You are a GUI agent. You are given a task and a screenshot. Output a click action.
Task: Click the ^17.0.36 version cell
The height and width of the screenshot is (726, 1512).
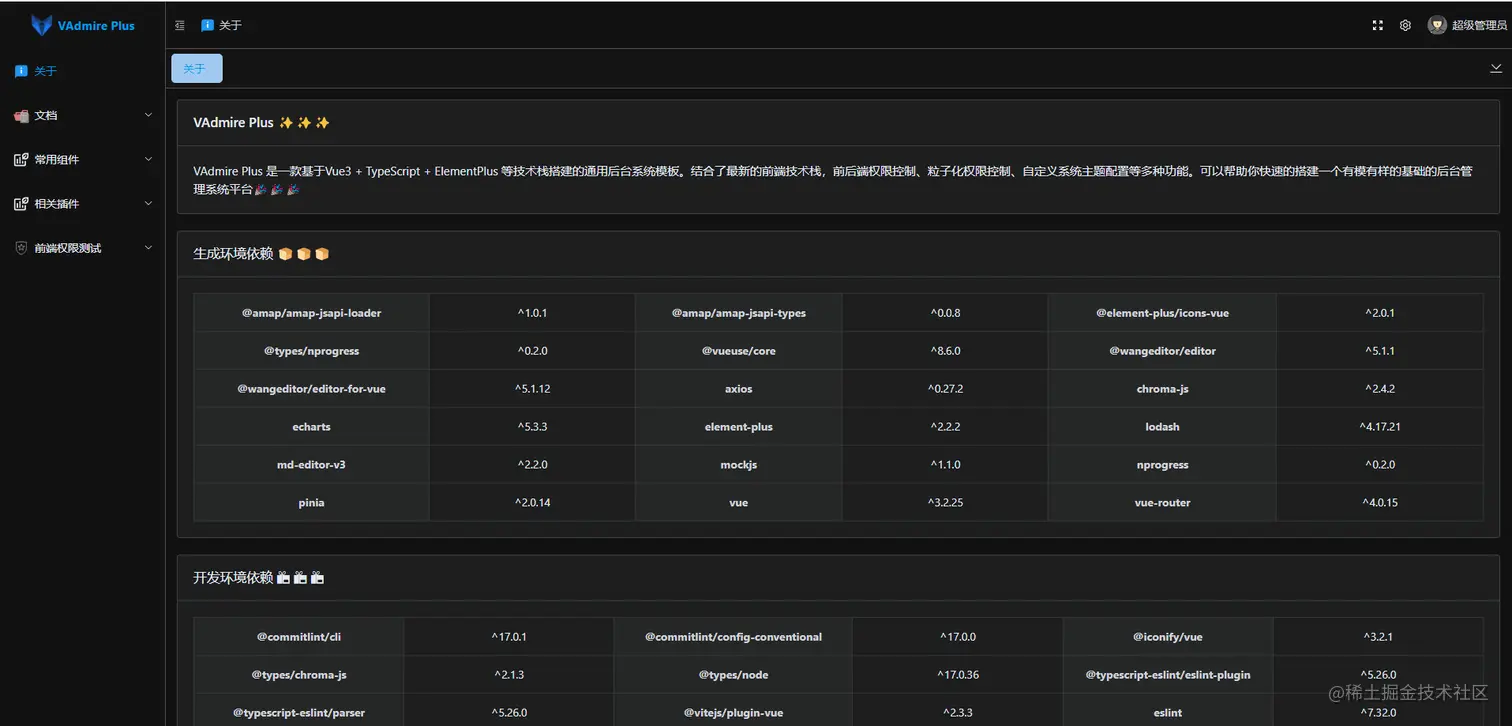point(958,675)
